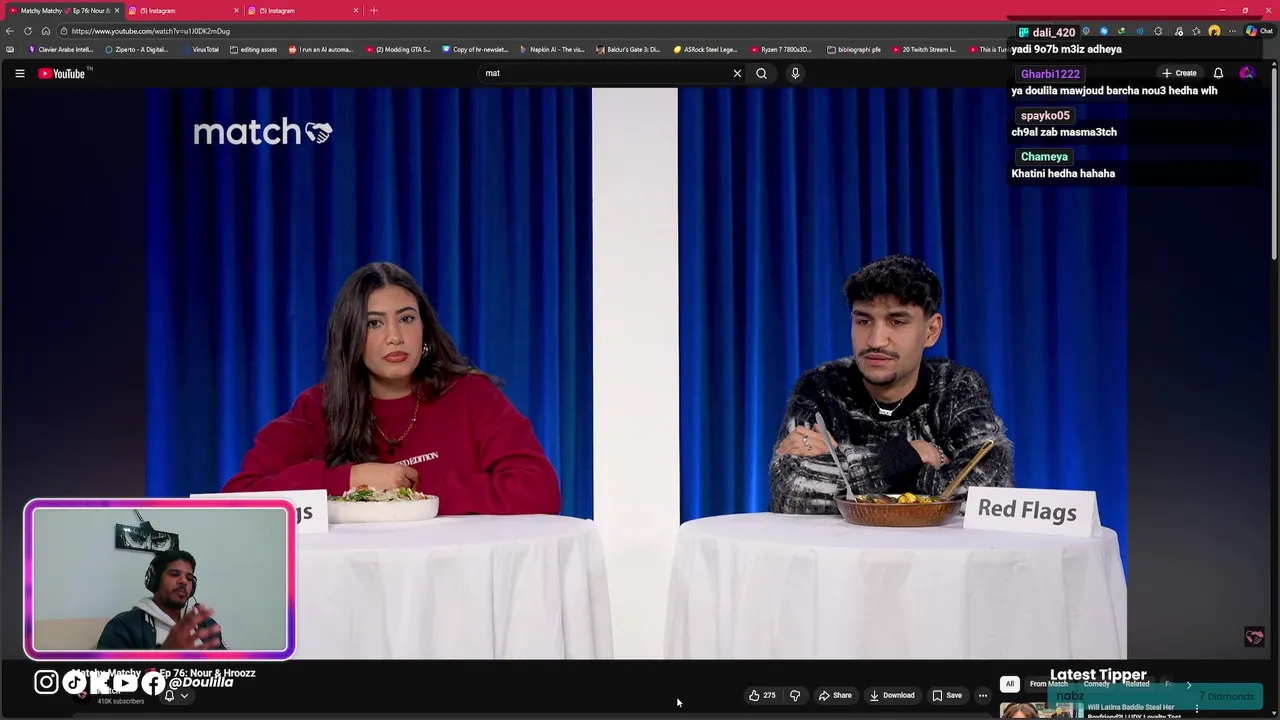This screenshot has width=1280, height=720.
Task: Open options for Latina Baddie video
Action: point(1196,709)
